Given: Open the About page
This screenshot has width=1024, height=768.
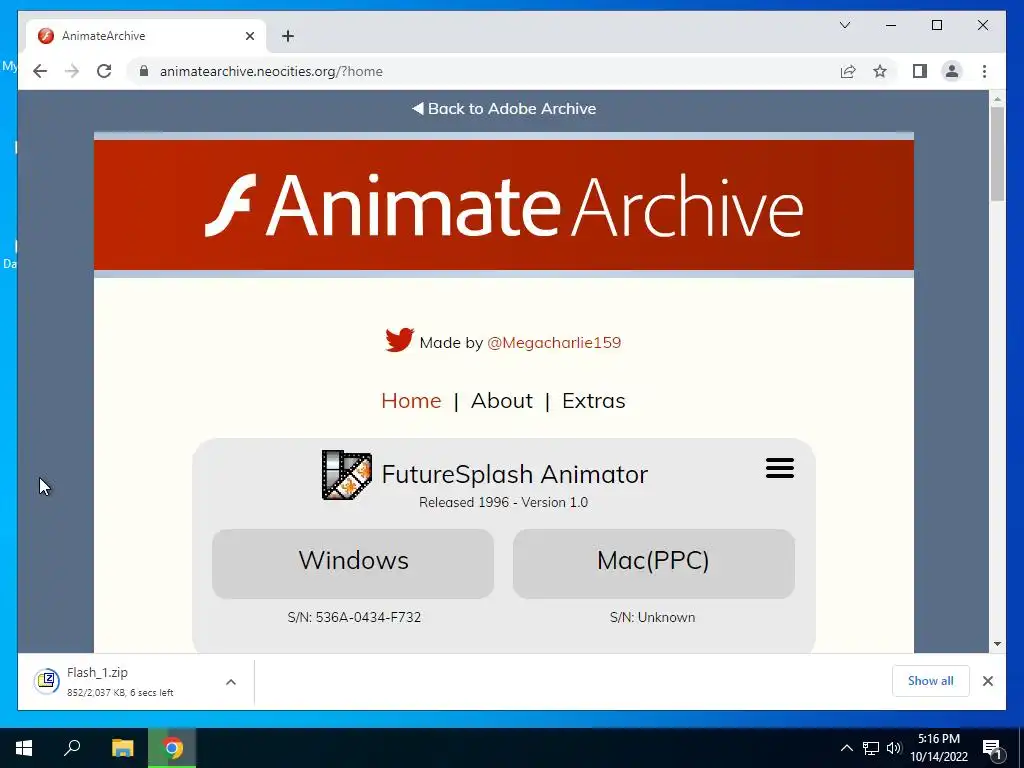Looking at the screenshot, I should click(x=502, y=400).
